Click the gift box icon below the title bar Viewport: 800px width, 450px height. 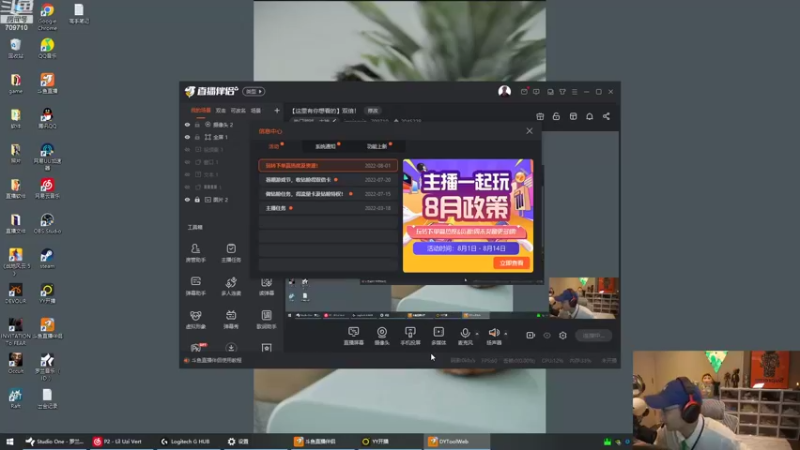click(540, 116)
